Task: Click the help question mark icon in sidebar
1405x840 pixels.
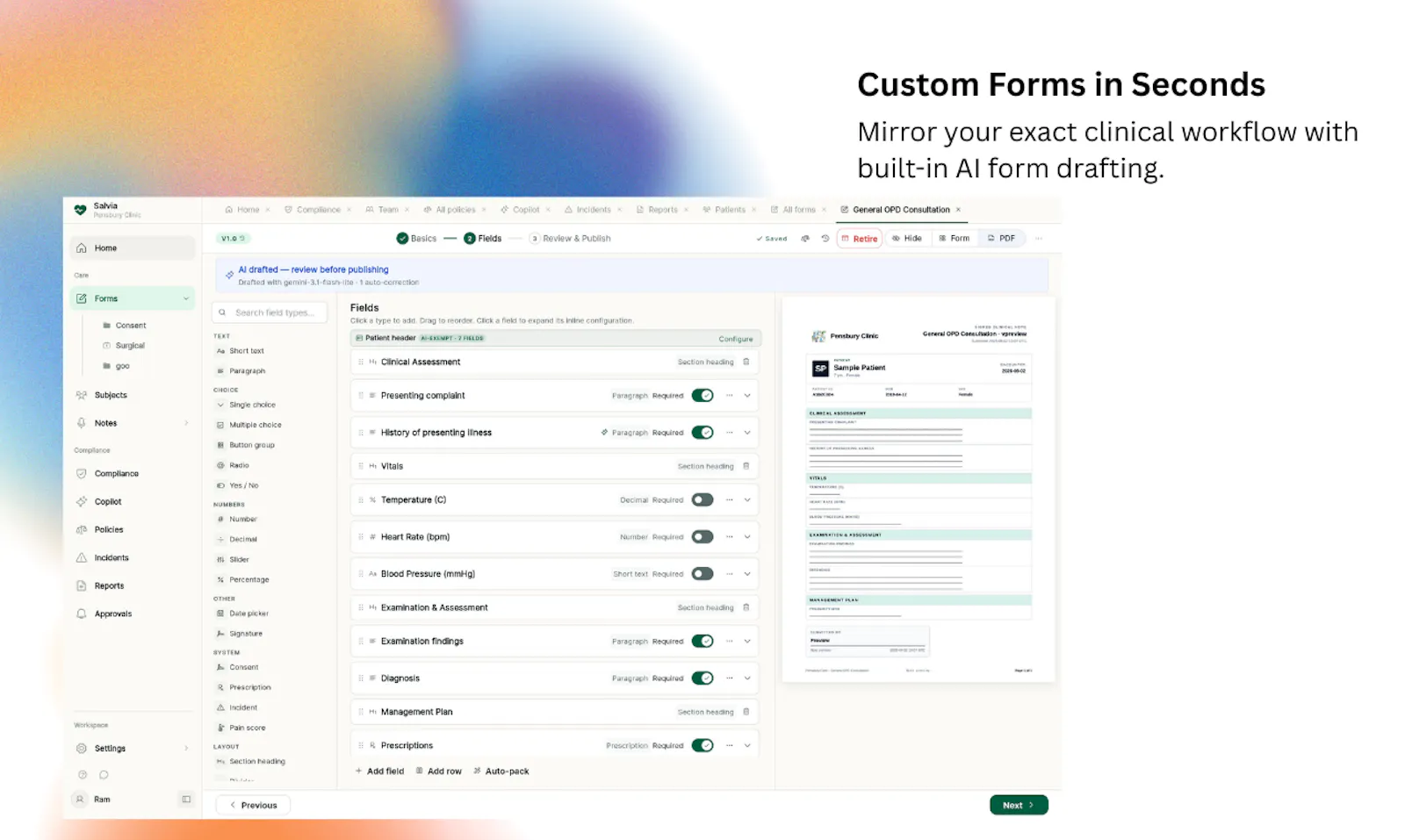Action: (83, 775)
